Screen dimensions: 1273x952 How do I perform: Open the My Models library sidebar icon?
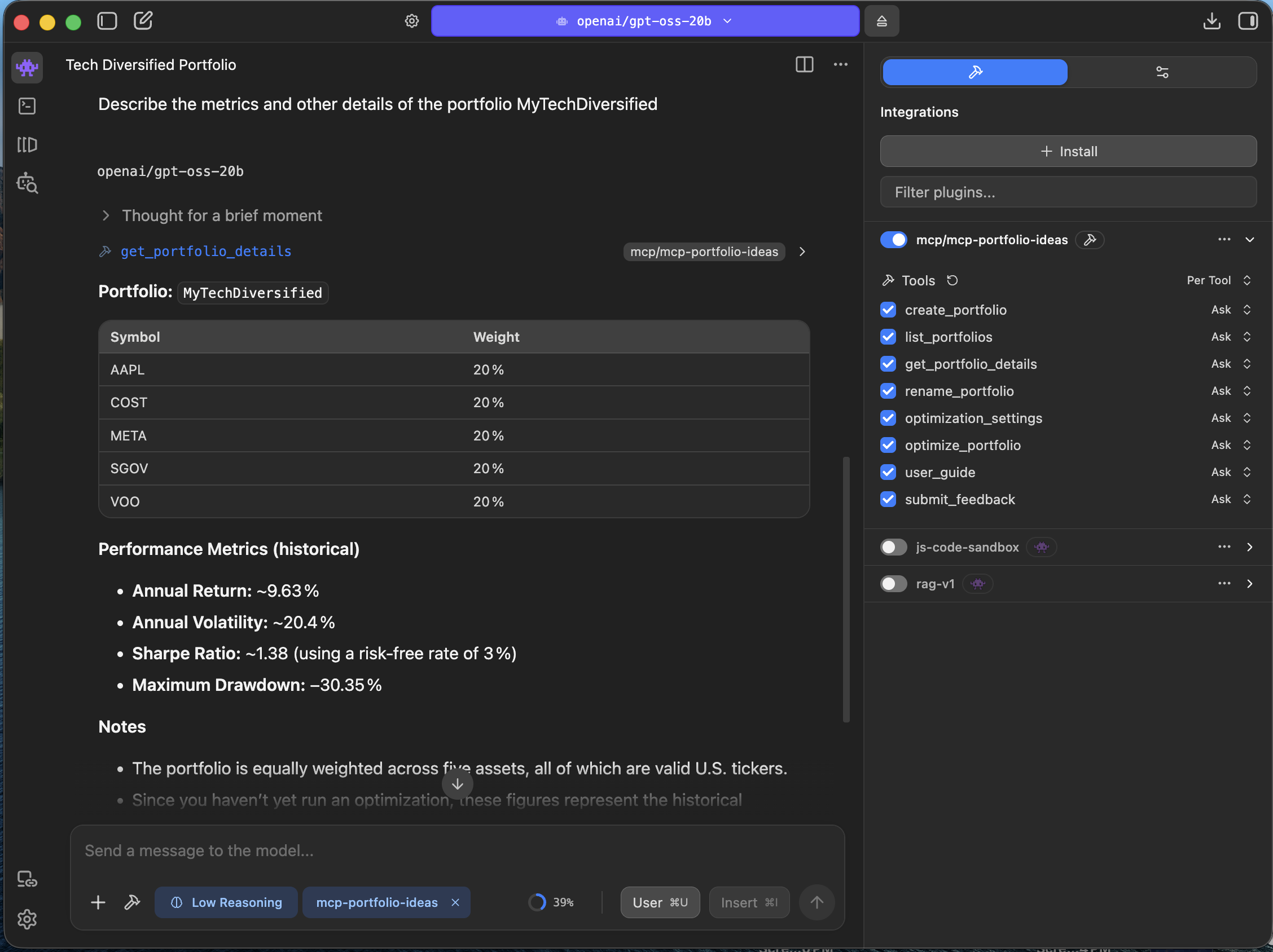coord(27,144)
